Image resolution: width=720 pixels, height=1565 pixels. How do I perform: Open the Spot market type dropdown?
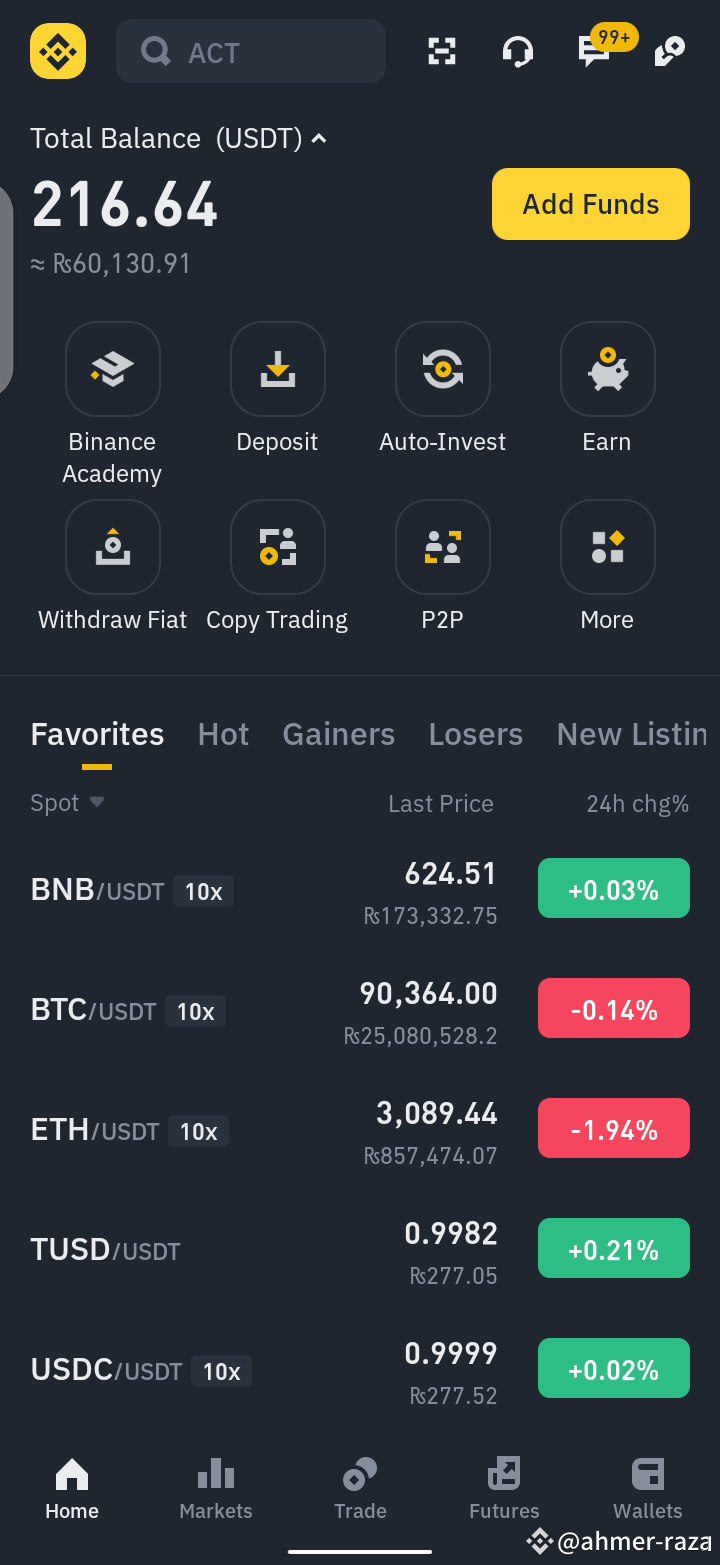(x=67, y=803)
